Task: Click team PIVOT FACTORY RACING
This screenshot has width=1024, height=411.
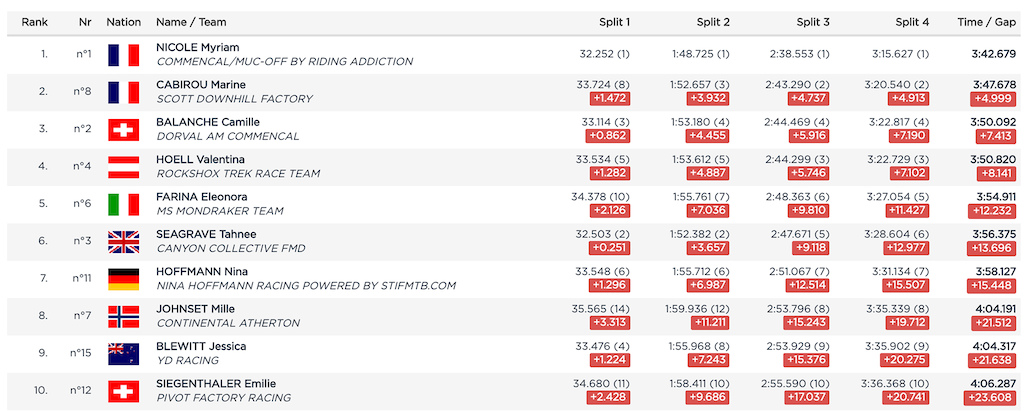Action: point(223,397)
